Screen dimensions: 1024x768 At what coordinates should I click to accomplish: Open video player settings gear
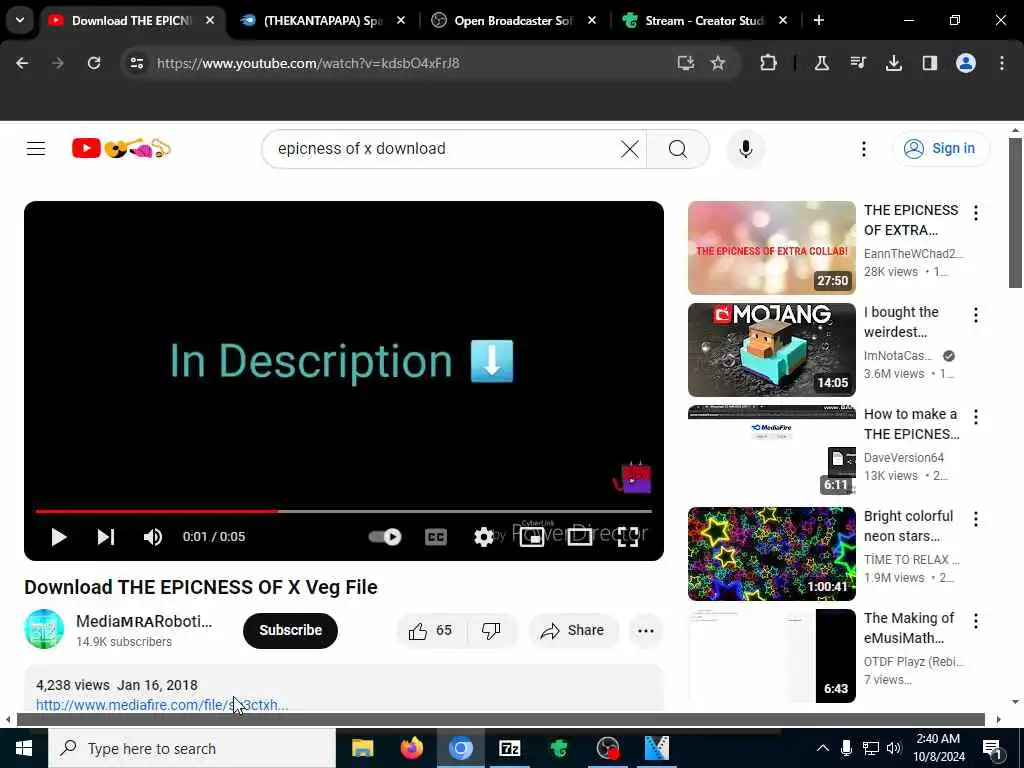click(x=483, y=537)
